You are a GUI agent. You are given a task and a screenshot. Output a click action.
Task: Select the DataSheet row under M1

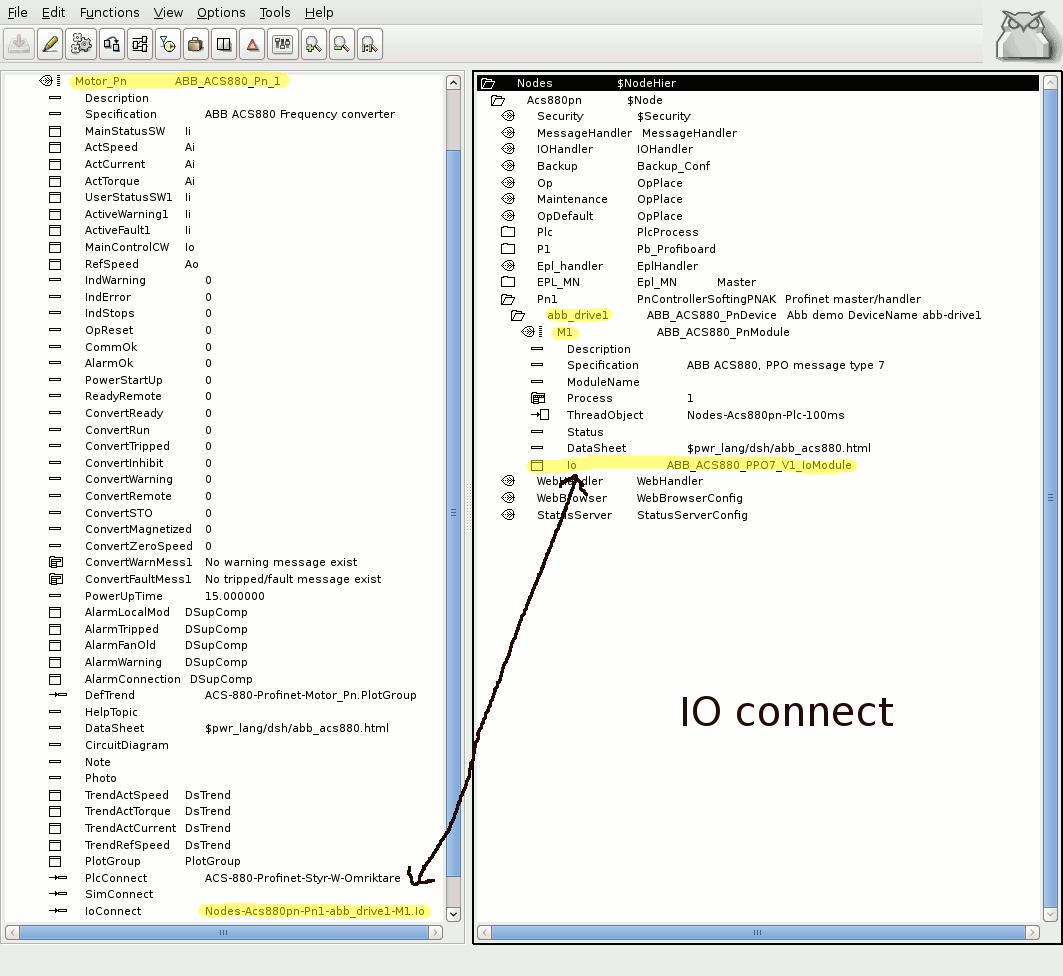758,448
